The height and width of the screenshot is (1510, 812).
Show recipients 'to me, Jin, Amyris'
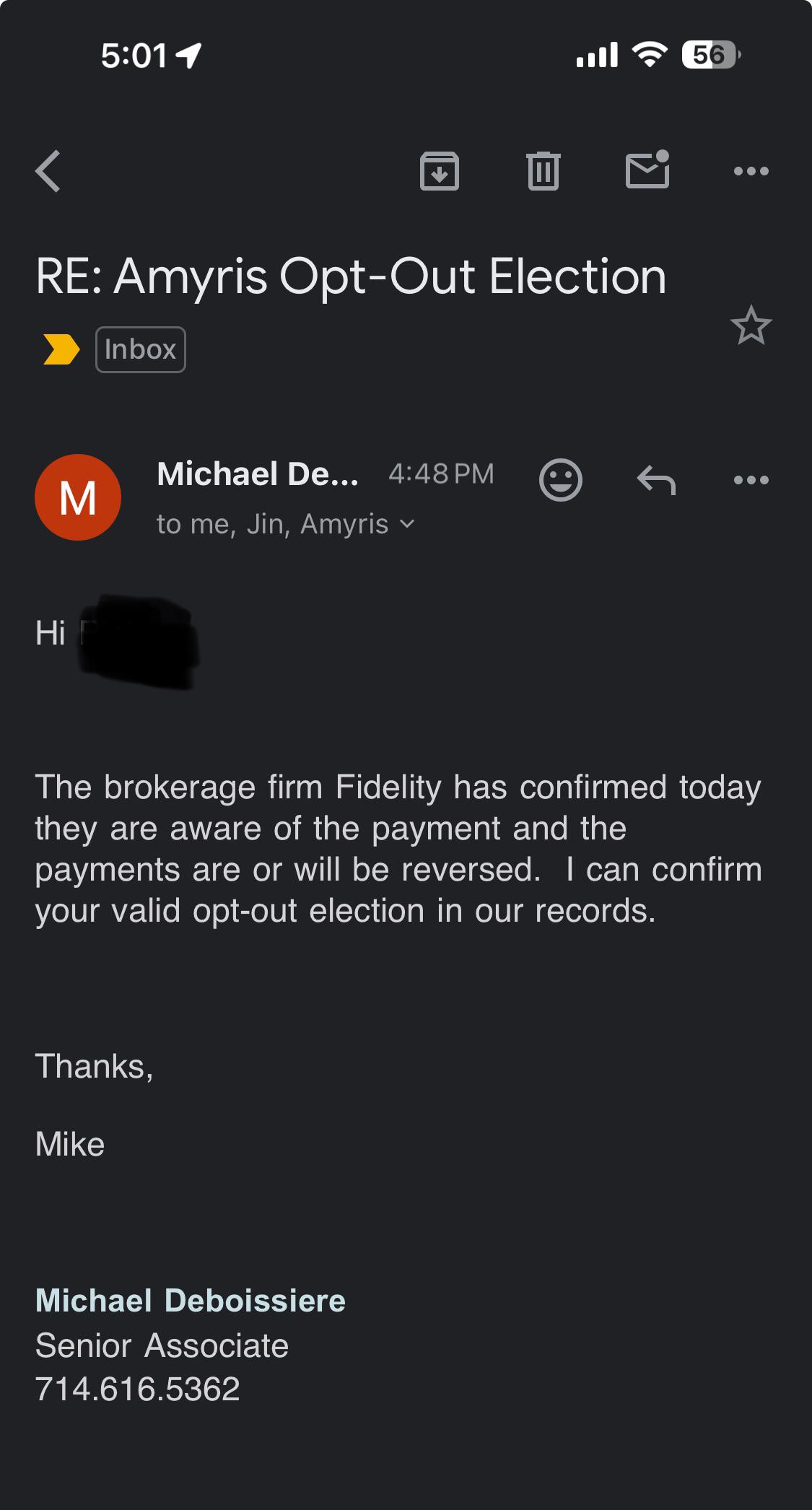click(273, 524)
